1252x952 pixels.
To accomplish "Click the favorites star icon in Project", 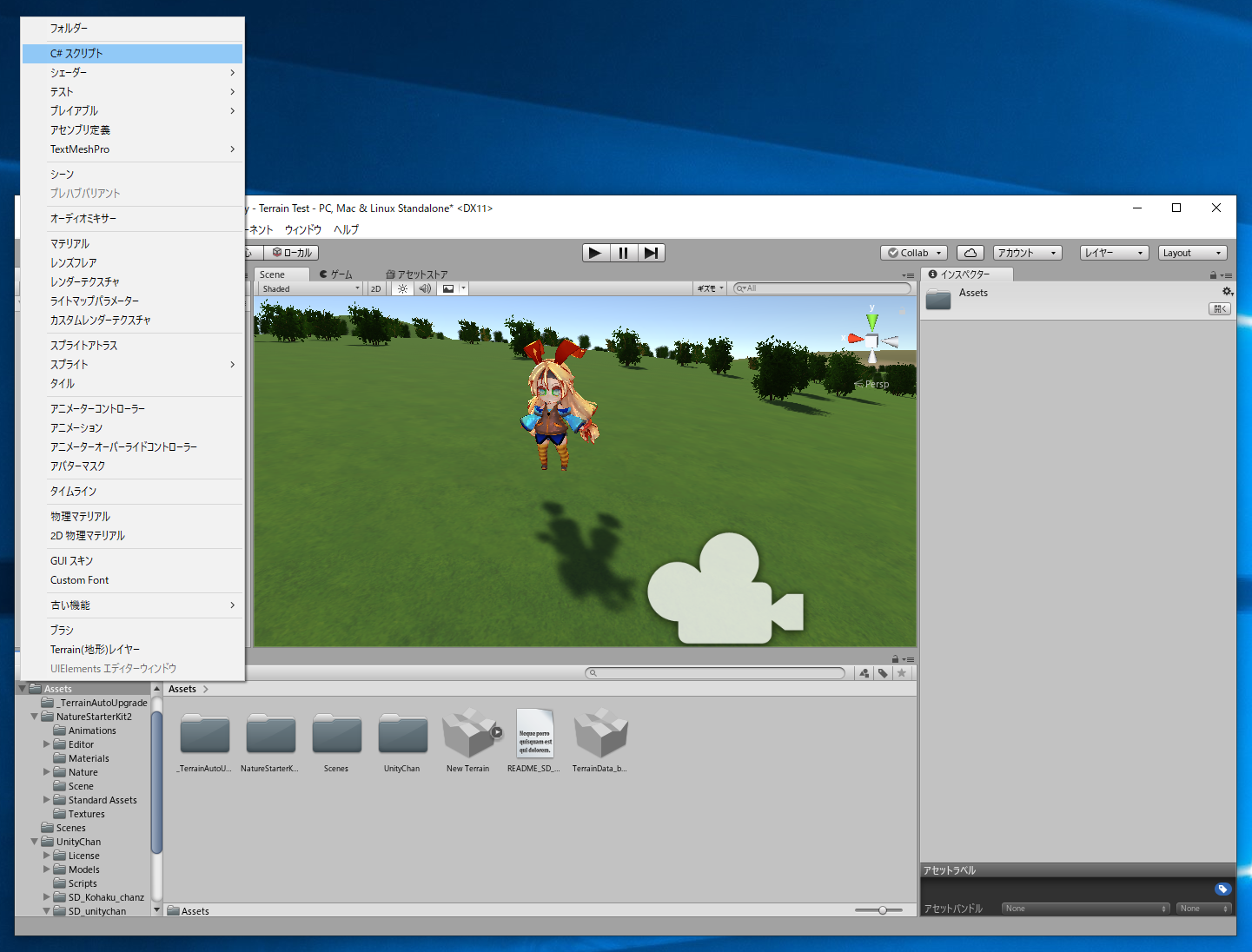I will [902, 673].
